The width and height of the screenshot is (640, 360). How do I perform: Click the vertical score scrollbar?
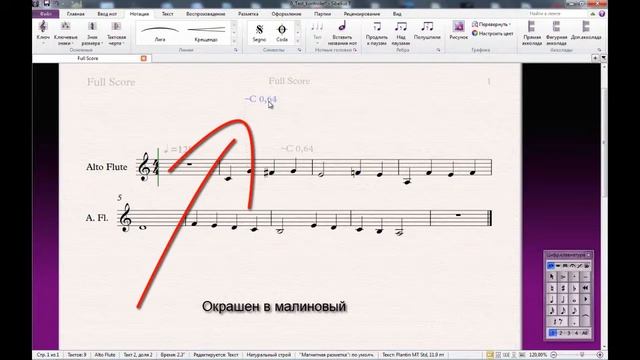pyautogui.click(x=604, y=143)
